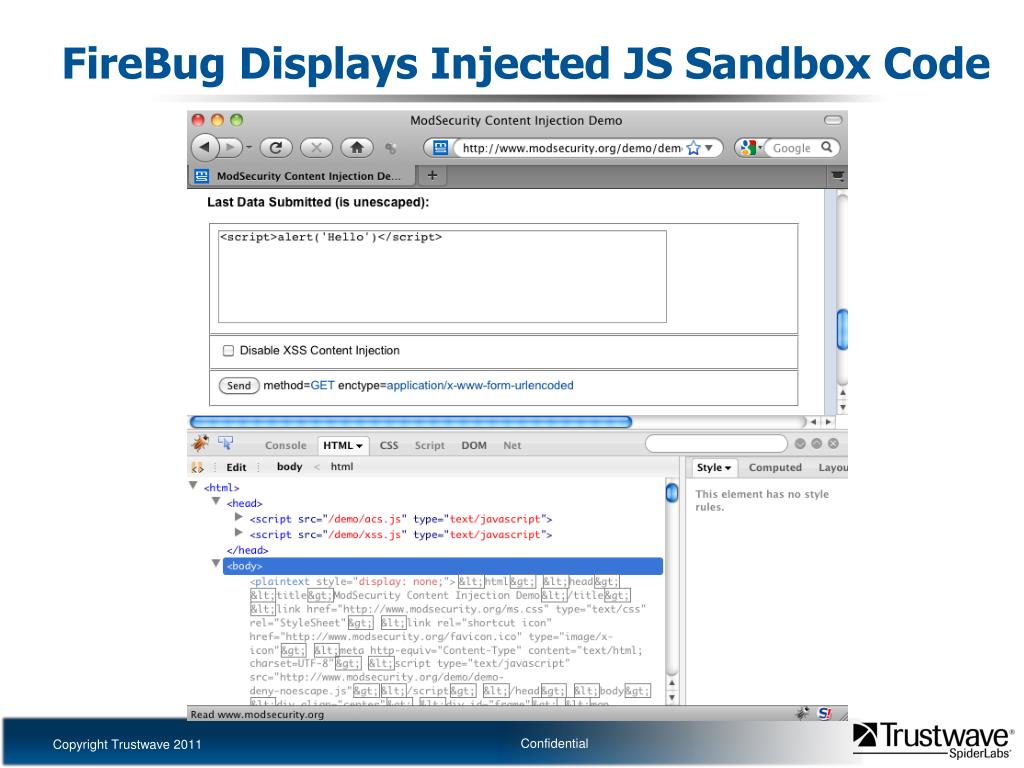Click the HTML panel vertical scrollbar thumb

[672, 492]
